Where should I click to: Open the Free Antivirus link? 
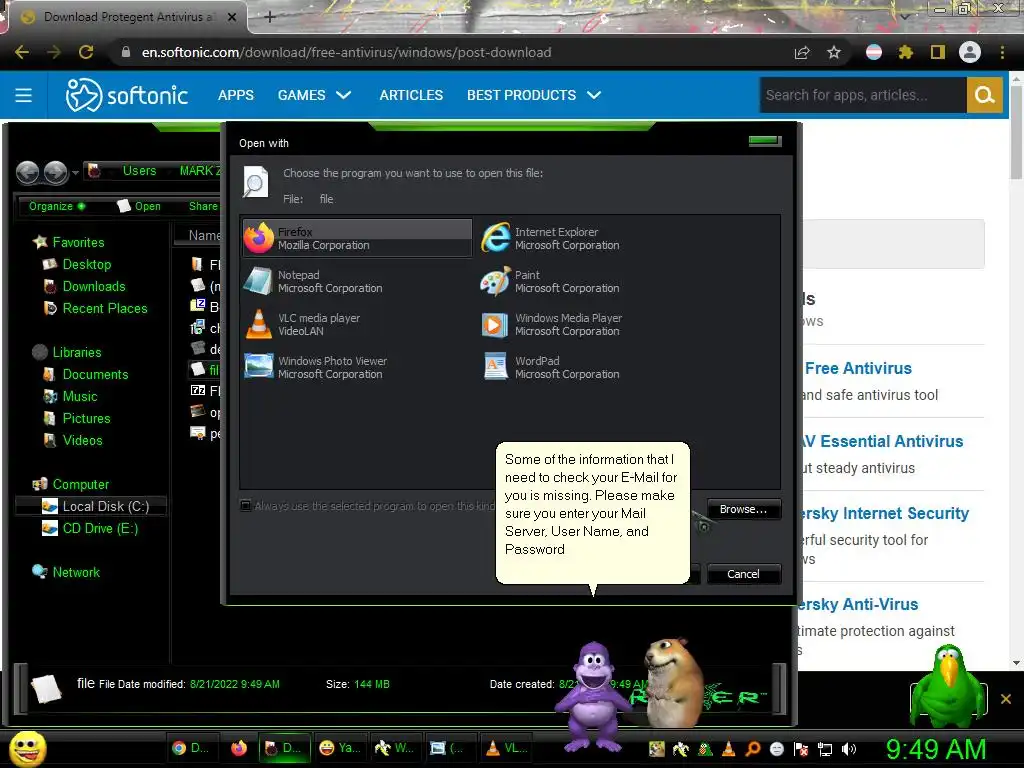click(858, 368)
